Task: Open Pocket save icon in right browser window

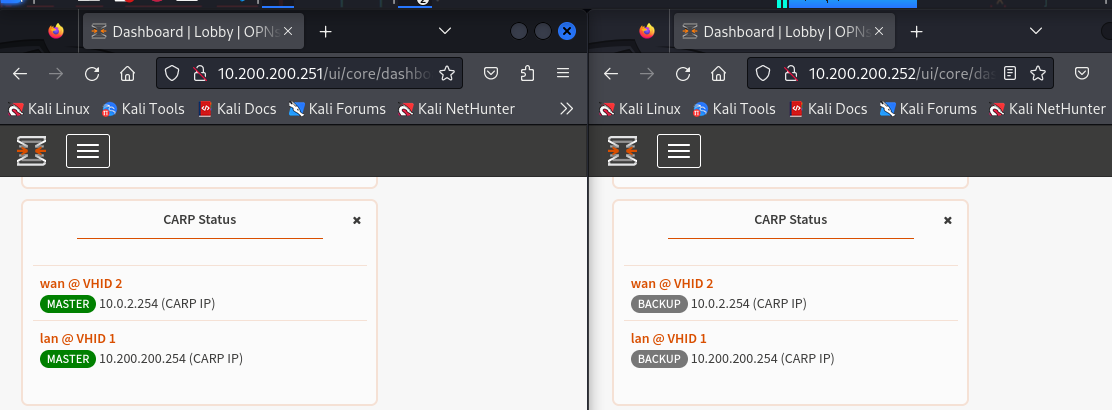Action: point(1082,73)
